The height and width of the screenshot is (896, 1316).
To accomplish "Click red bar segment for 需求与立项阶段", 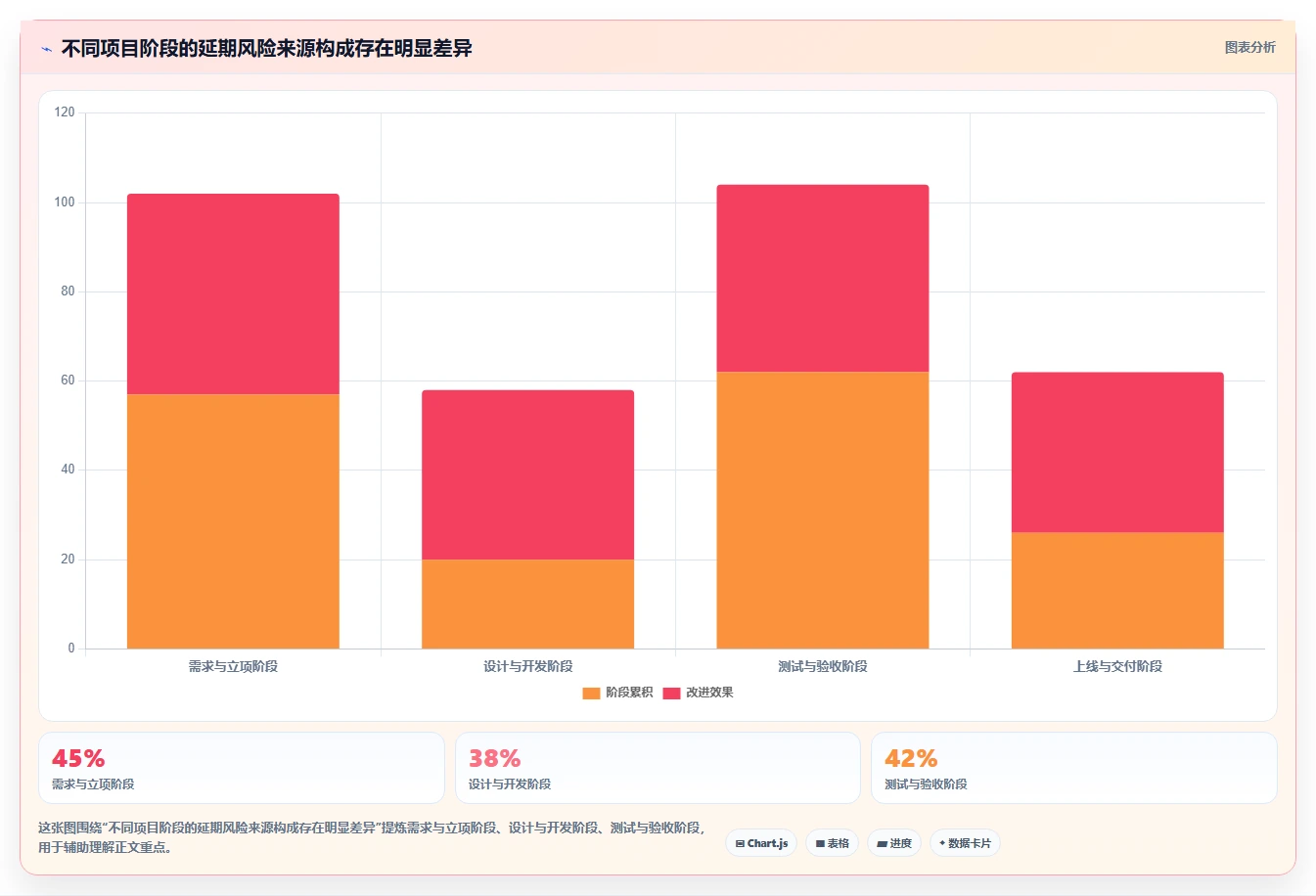I will point(233,293).
